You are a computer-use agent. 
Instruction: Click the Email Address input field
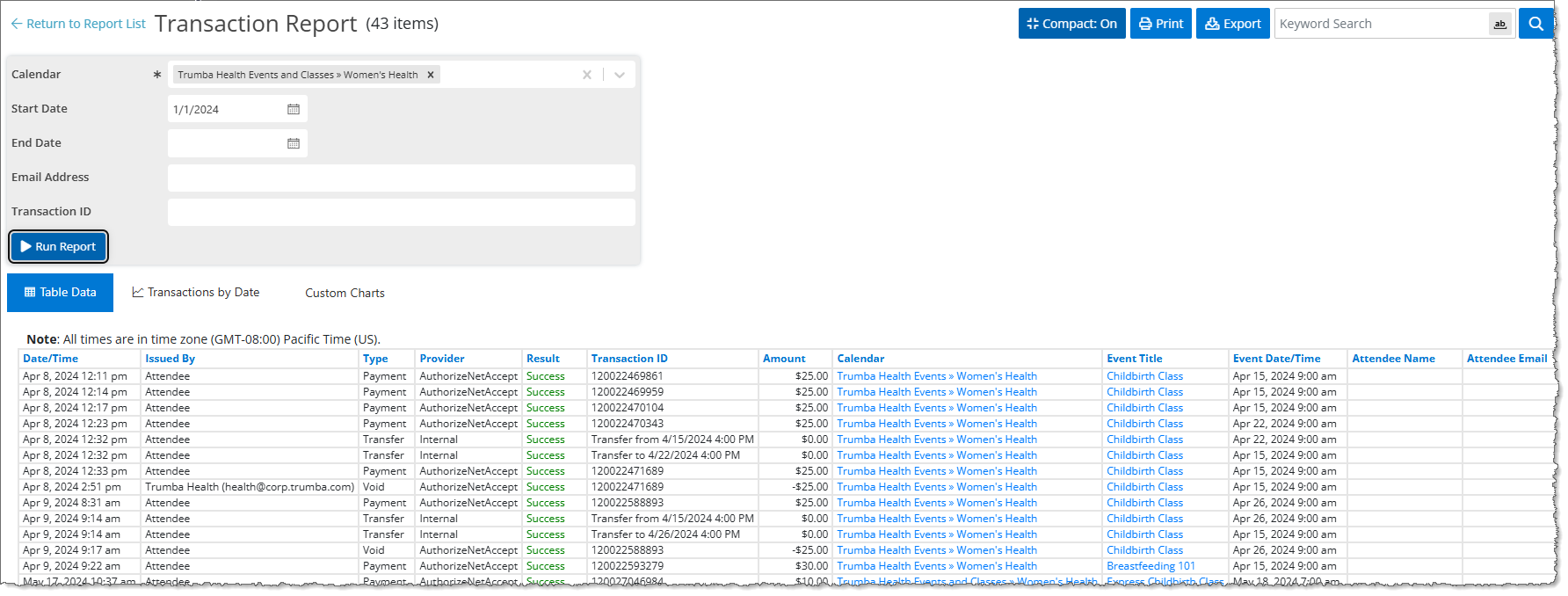point(401,178)
